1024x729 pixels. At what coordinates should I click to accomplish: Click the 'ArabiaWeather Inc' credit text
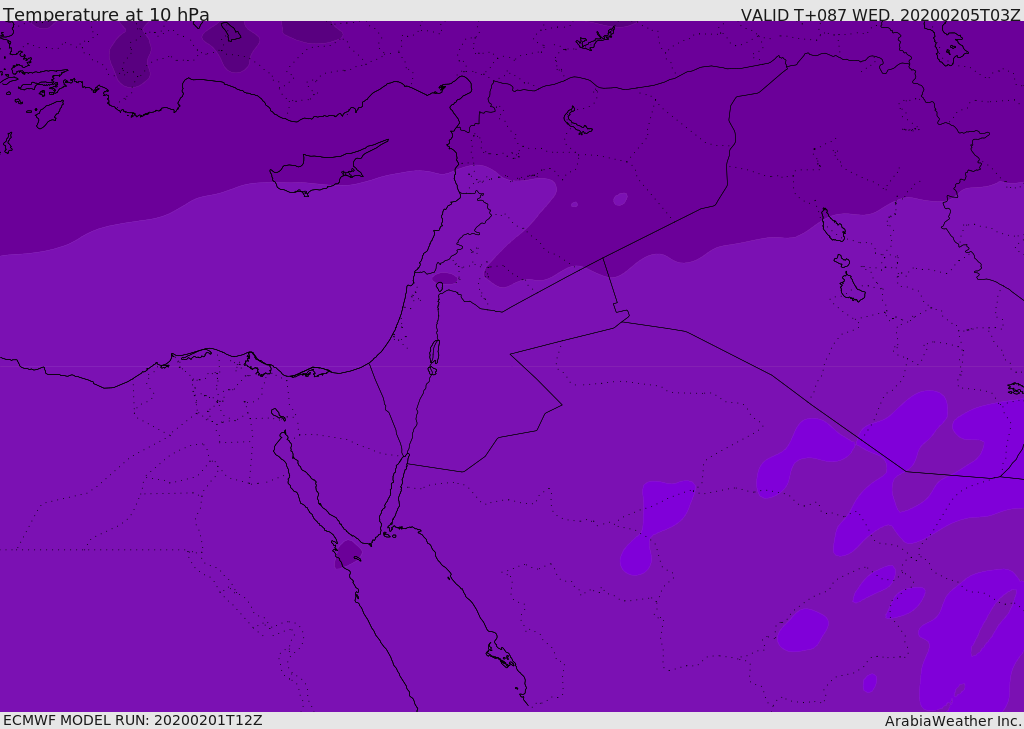[952, 721]
